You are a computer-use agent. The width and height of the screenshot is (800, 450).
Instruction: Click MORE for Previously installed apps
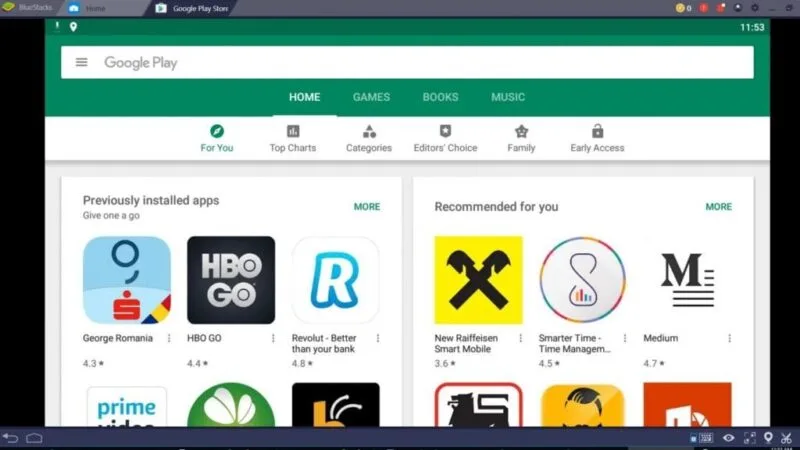(367, 207)
